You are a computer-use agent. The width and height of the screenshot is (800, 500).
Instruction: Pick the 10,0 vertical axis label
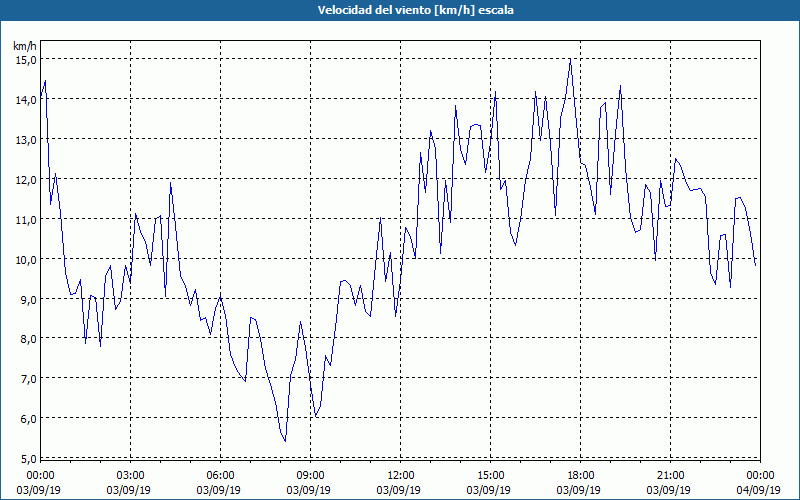(x=27, y=259)
